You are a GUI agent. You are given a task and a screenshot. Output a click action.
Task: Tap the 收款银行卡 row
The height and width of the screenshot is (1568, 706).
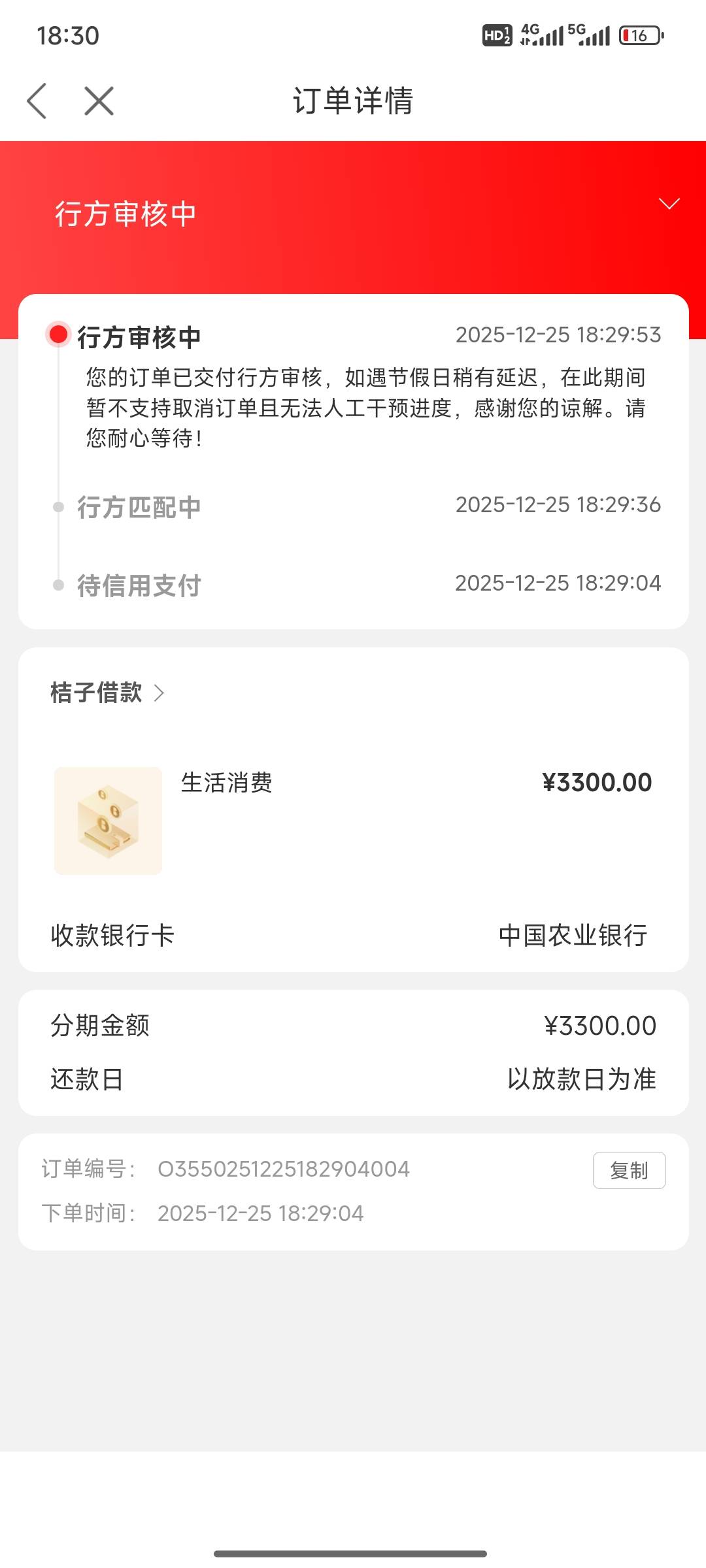tap(353, 936)
